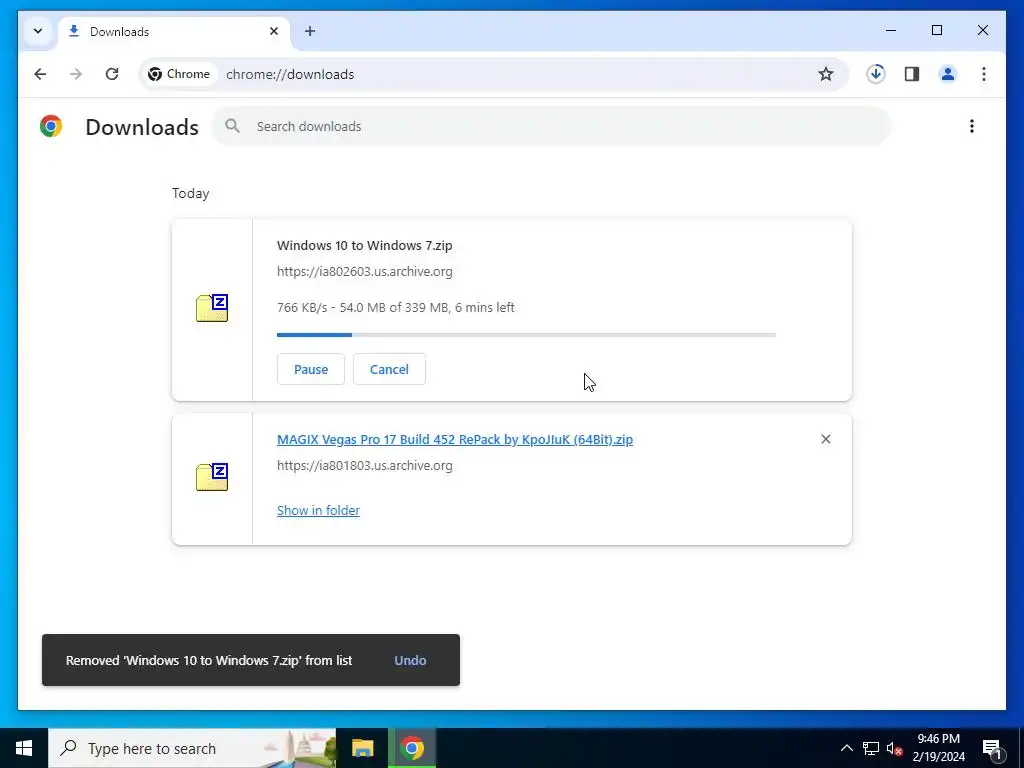Open the network status tray icon
The width and height of the screenshot is (1024, 768).
pyautogui.click(x=871, y=748)
